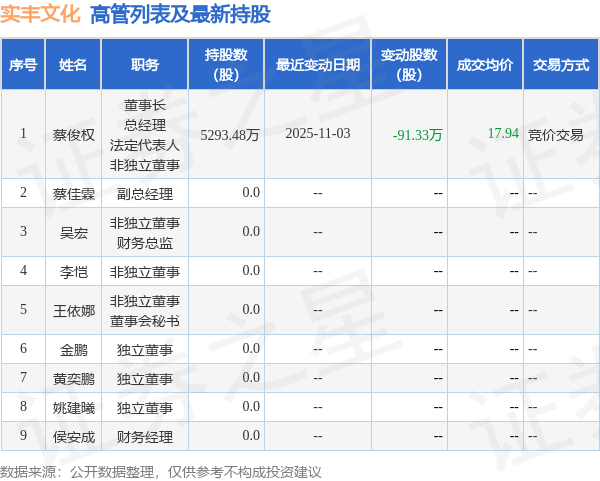Click the 法定代表人 position text
600x481 pixels.
pos(145,145)
